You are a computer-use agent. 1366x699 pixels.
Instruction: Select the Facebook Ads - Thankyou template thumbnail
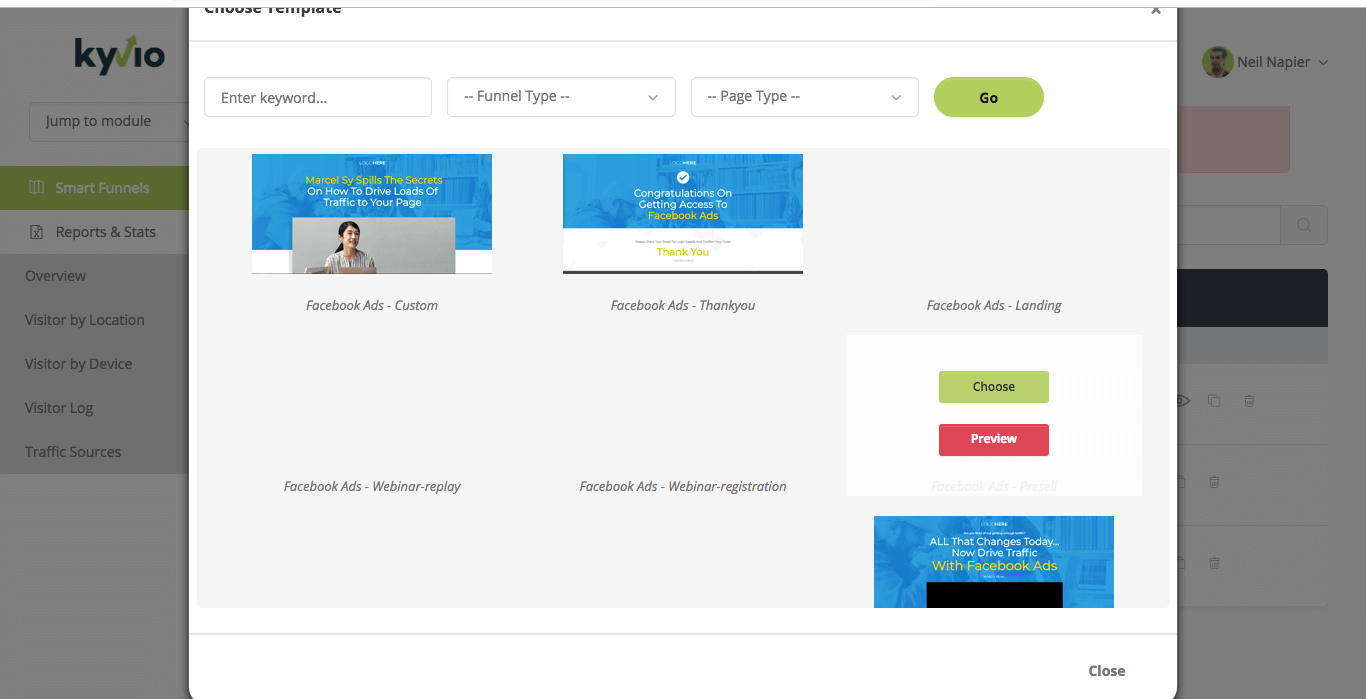[683, 213]
